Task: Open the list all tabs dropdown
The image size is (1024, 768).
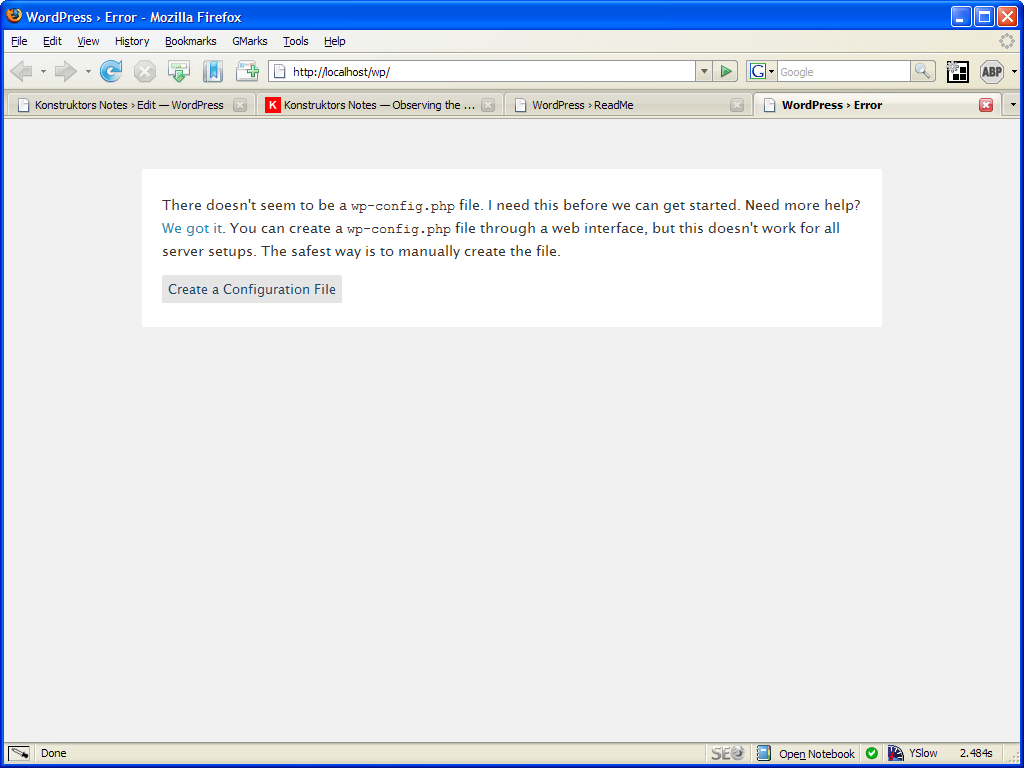Action: [1012, 104]
